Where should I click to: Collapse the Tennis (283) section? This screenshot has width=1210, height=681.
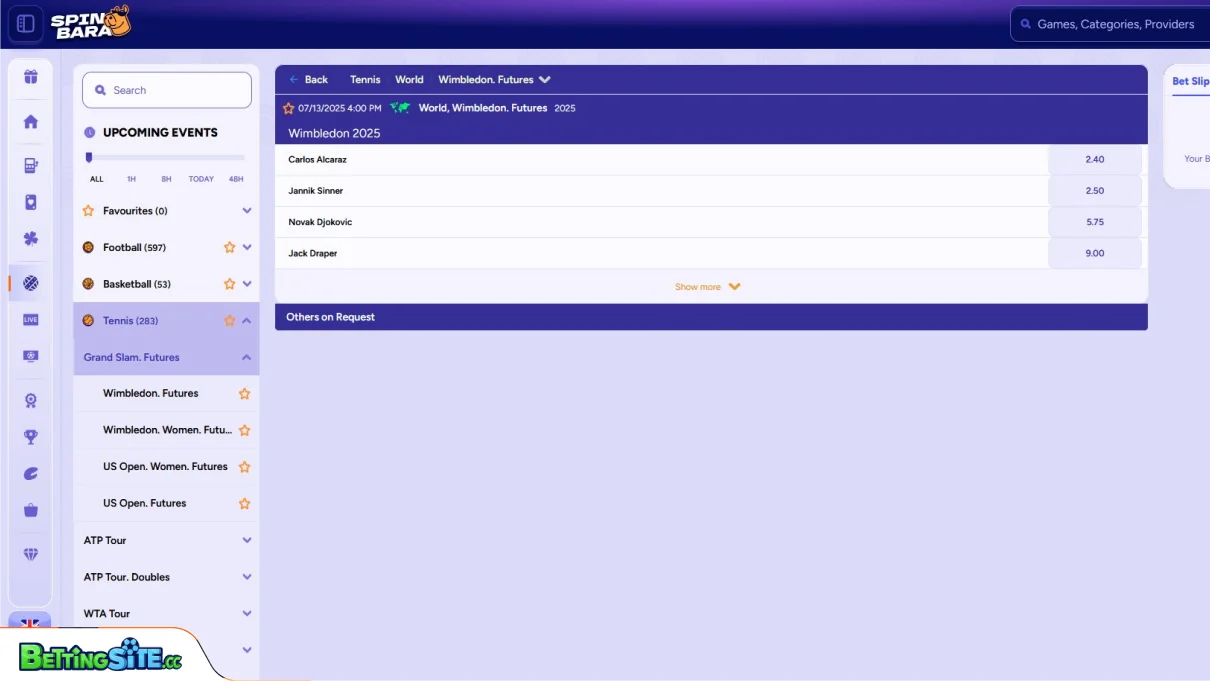point(245,320)
